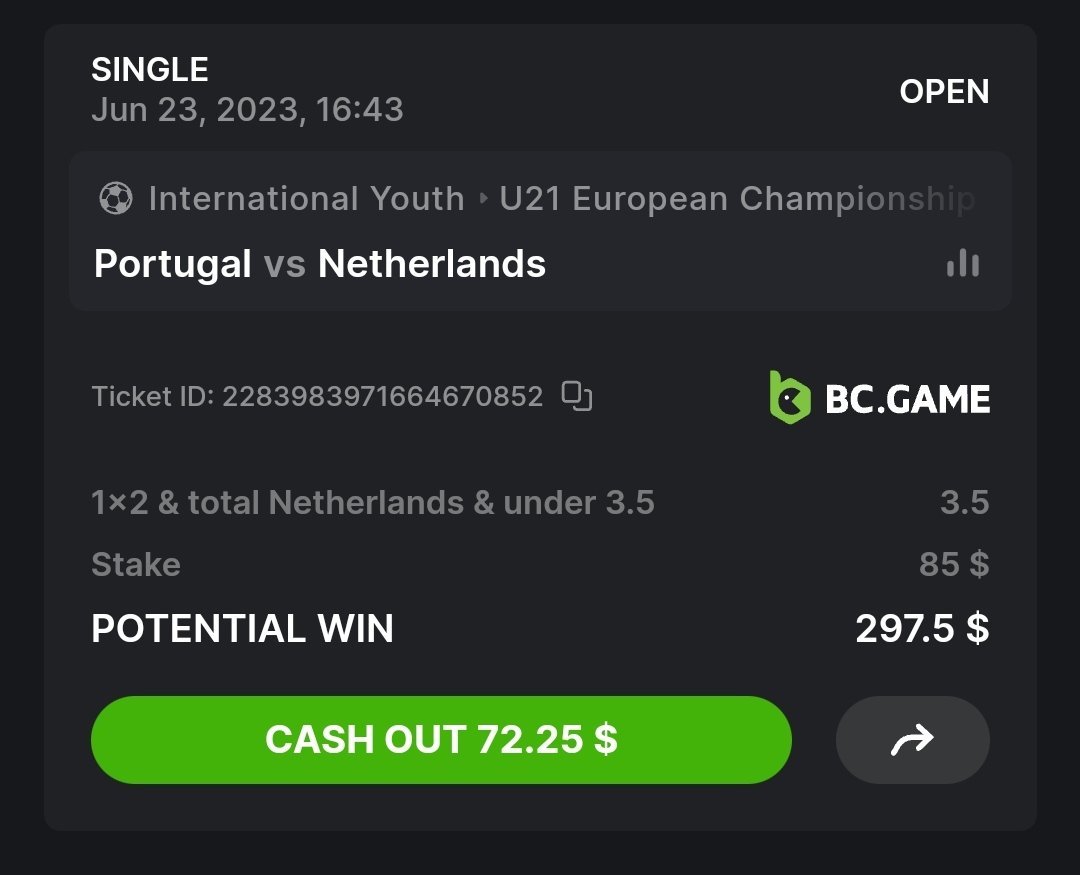Click the 85 $ stake amount
This screenshot has height=875, width=1080.
[953, 564]
